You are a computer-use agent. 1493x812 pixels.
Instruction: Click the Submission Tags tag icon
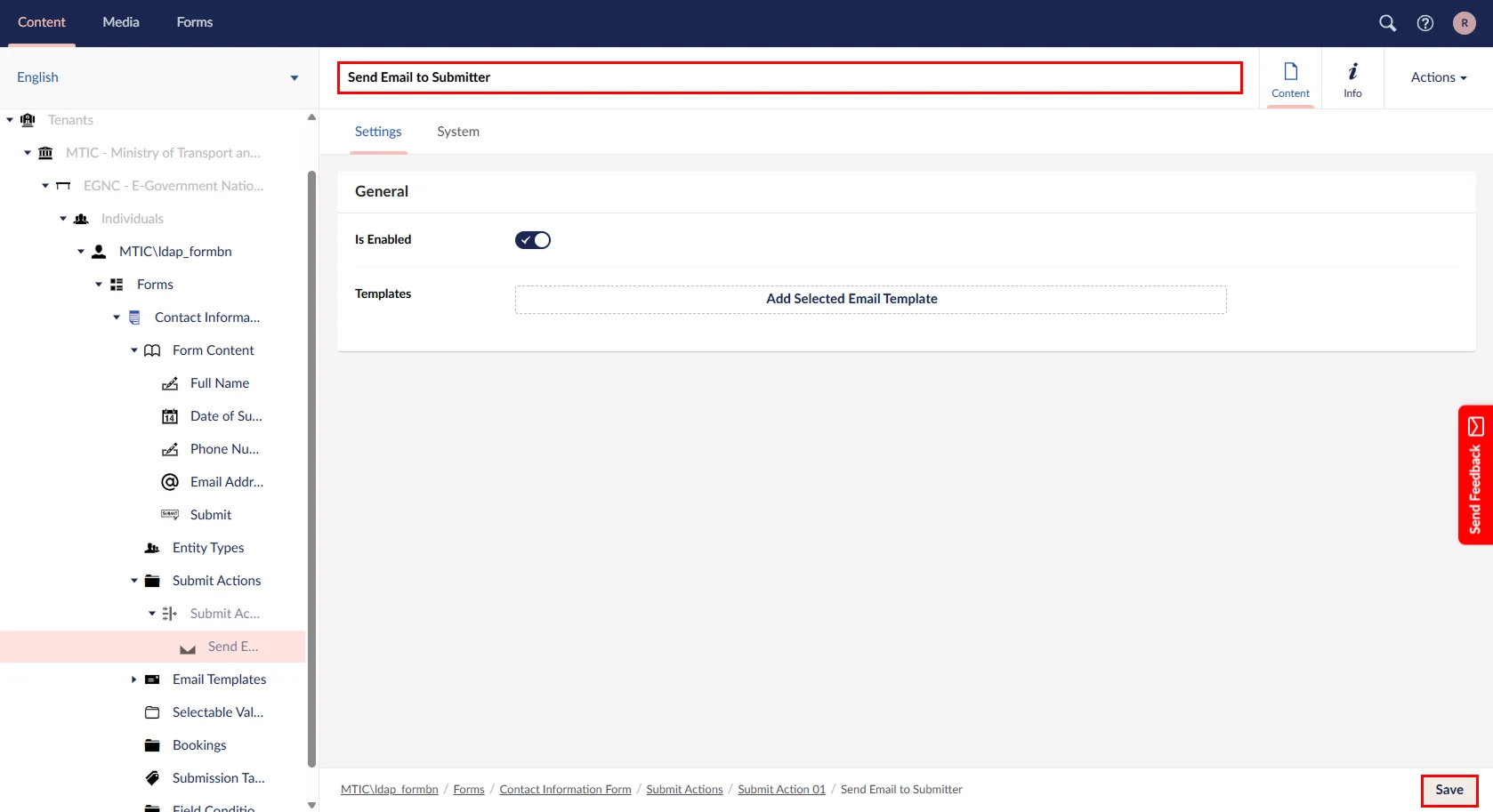[x=152, y=778]
